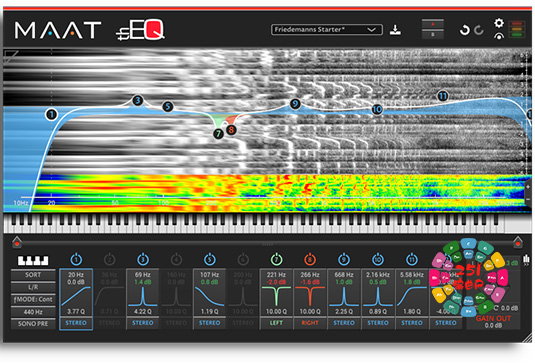Toggle band 11 power button
Screen dimensions: 535x363
412,260
